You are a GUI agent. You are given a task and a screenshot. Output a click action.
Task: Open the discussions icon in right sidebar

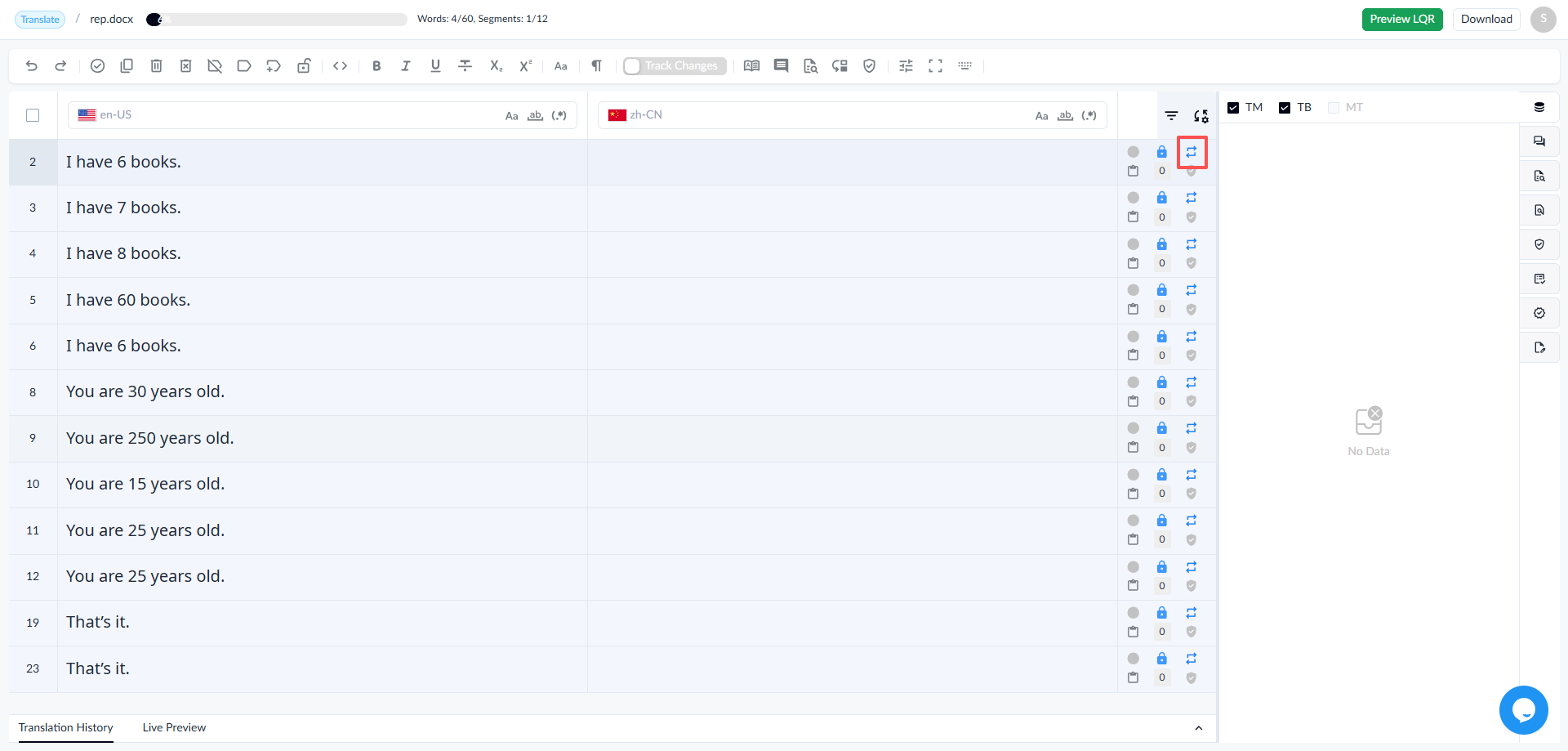pos(1539,141)
